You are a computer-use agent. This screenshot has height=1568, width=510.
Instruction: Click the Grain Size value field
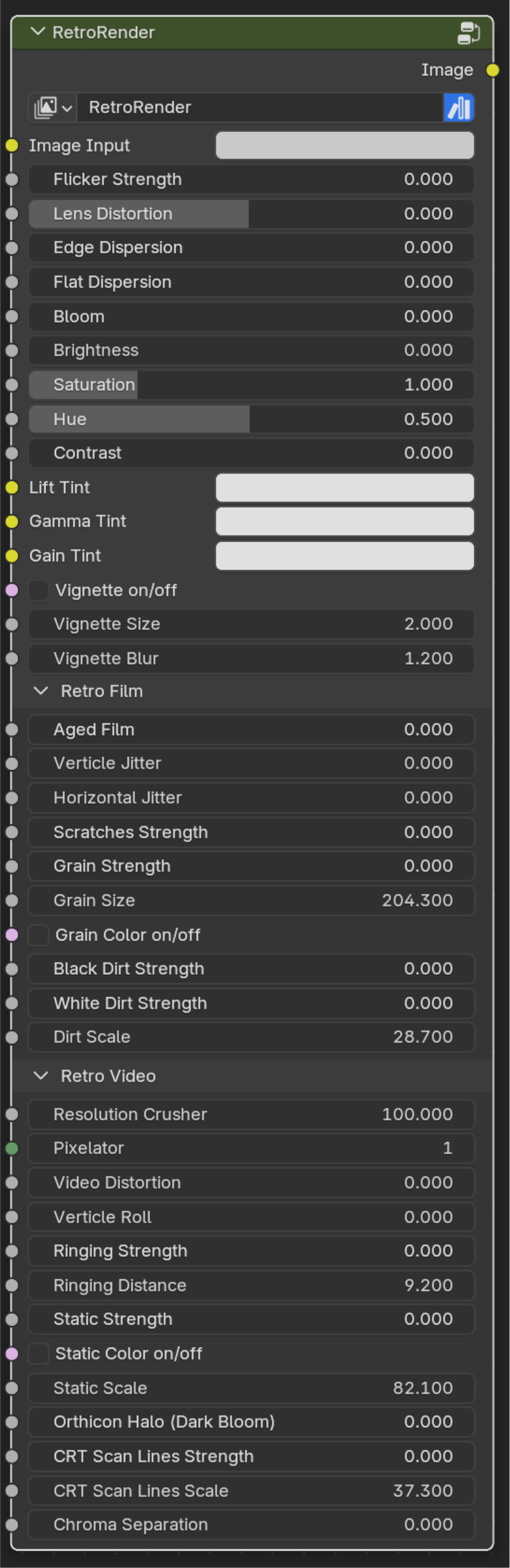pyautogui.click(x=252, y=901)
